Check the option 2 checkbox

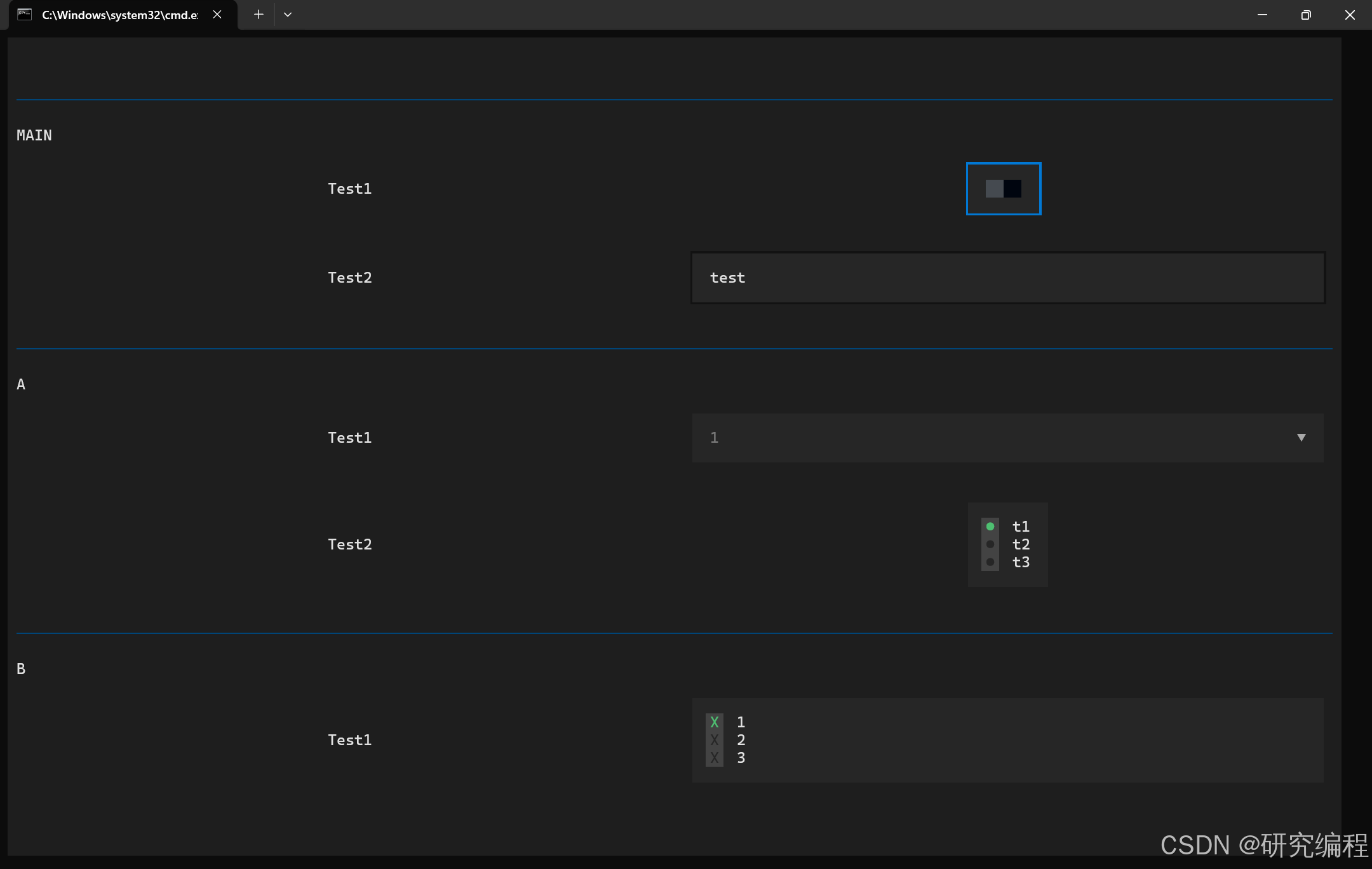(715, 740)
